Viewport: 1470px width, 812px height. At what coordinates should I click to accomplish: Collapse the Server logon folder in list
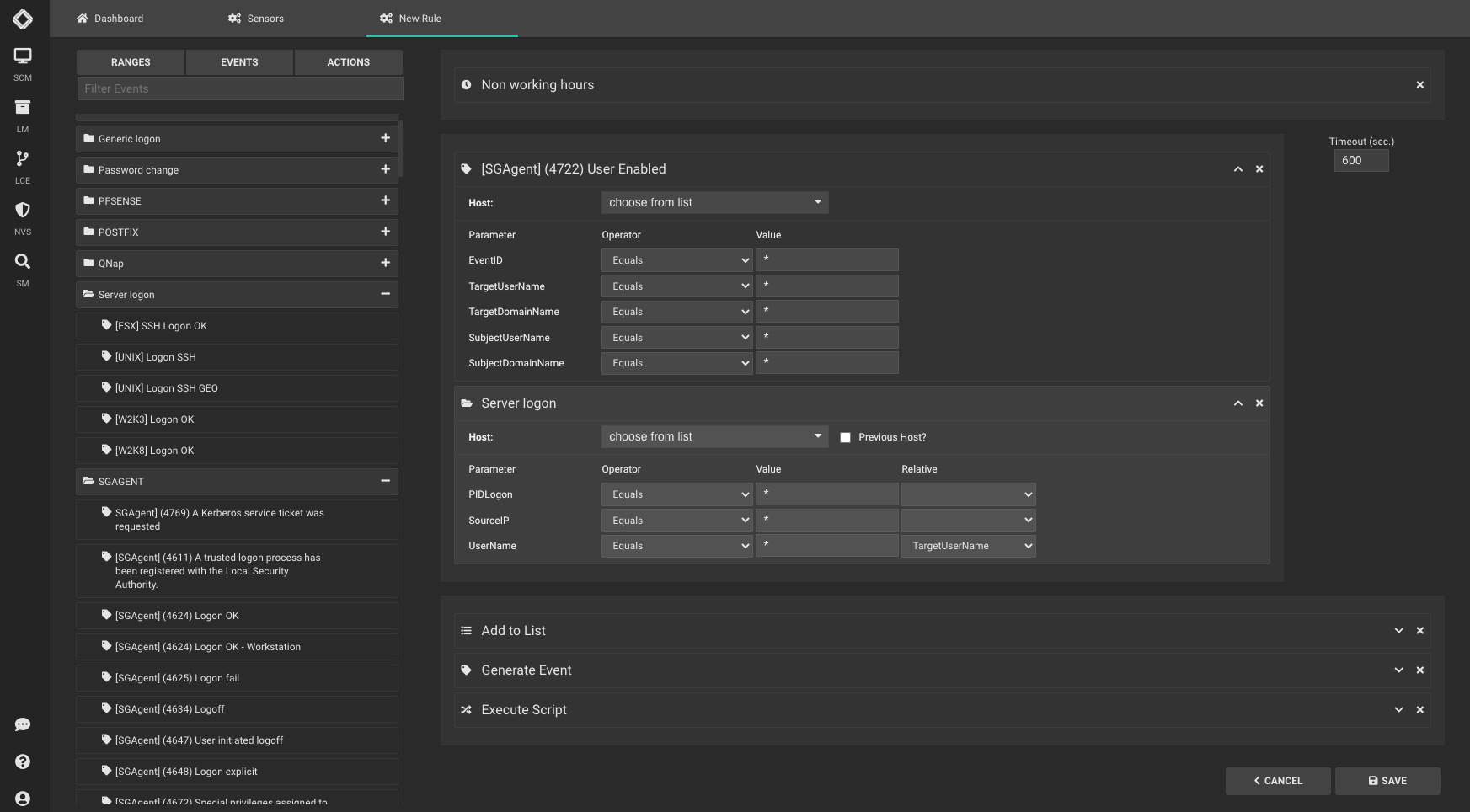point(385,294)
